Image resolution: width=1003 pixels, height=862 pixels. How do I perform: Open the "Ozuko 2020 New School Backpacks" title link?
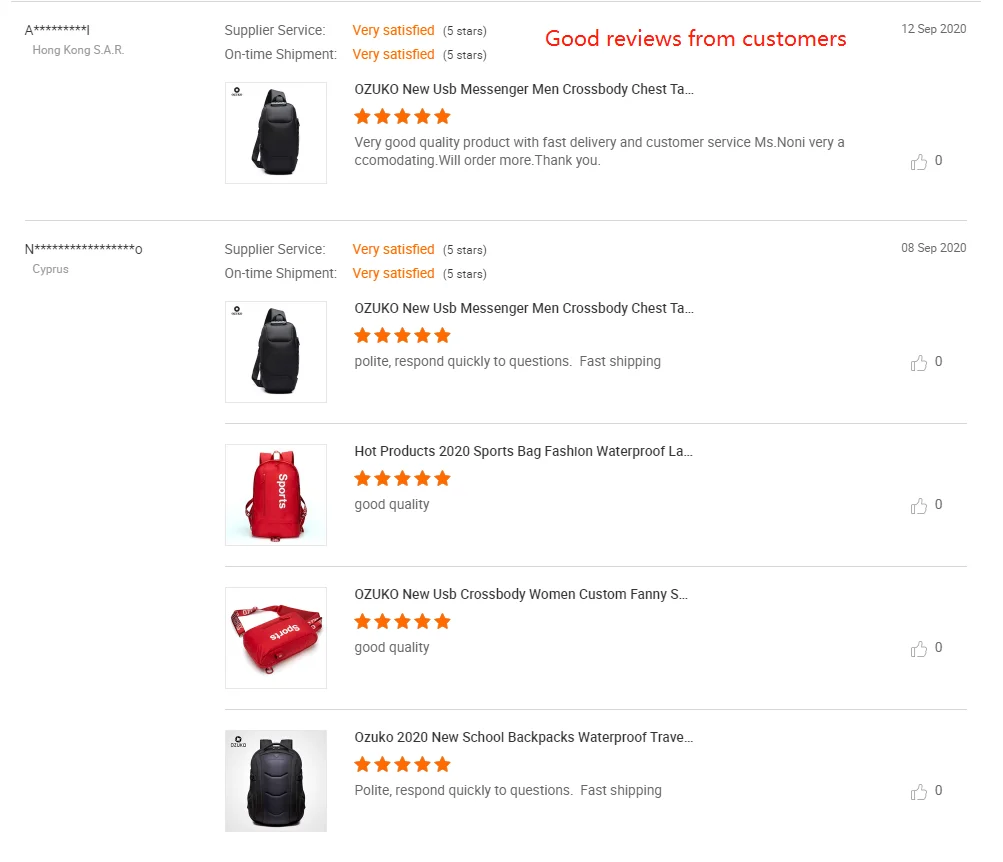pos(523,737)
